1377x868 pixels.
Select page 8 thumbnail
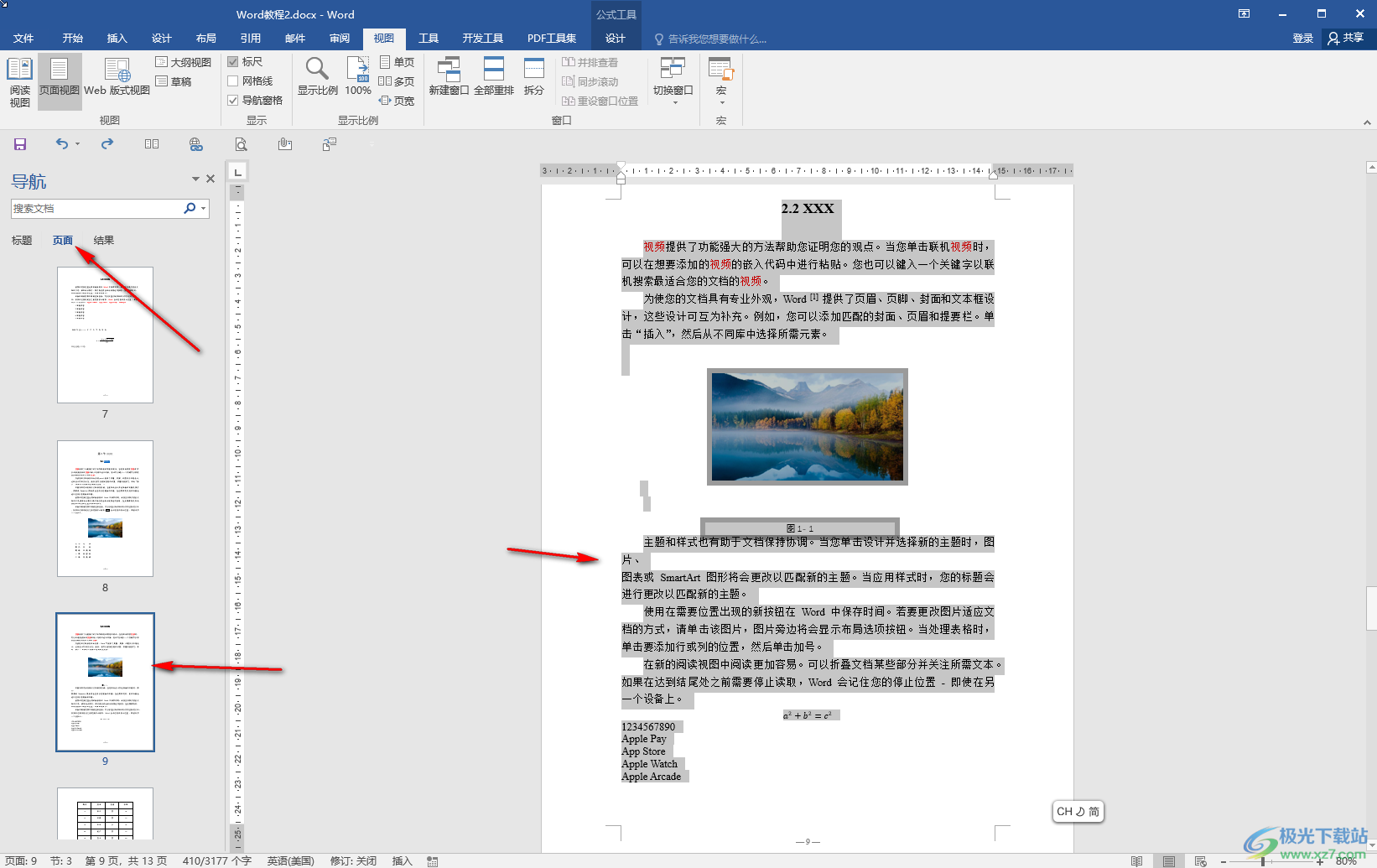click(x=105, y=508)
